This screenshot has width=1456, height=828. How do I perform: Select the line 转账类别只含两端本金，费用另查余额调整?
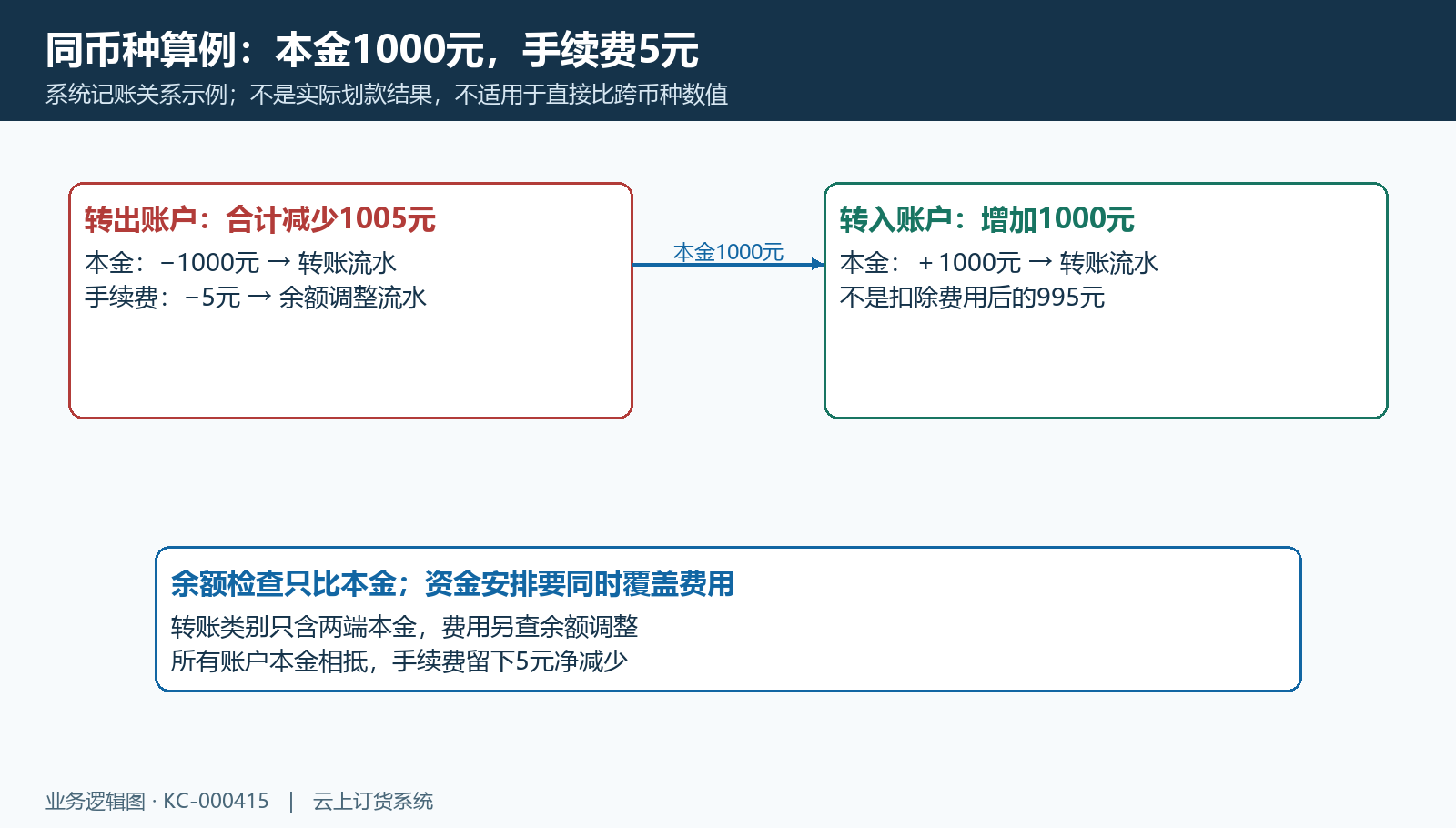(x=405, y=627)
